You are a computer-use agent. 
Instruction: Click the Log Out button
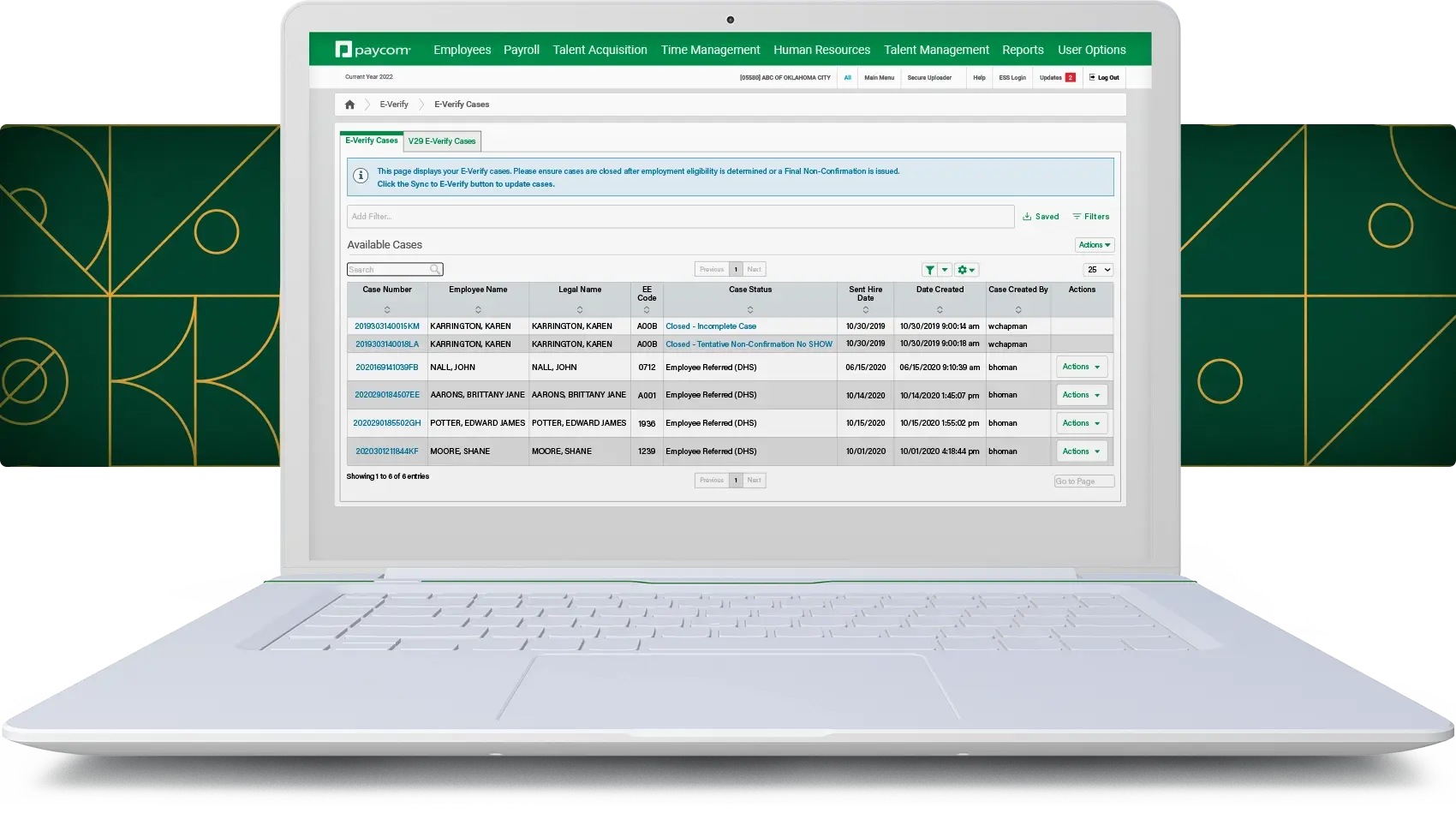coord(1104,78)
